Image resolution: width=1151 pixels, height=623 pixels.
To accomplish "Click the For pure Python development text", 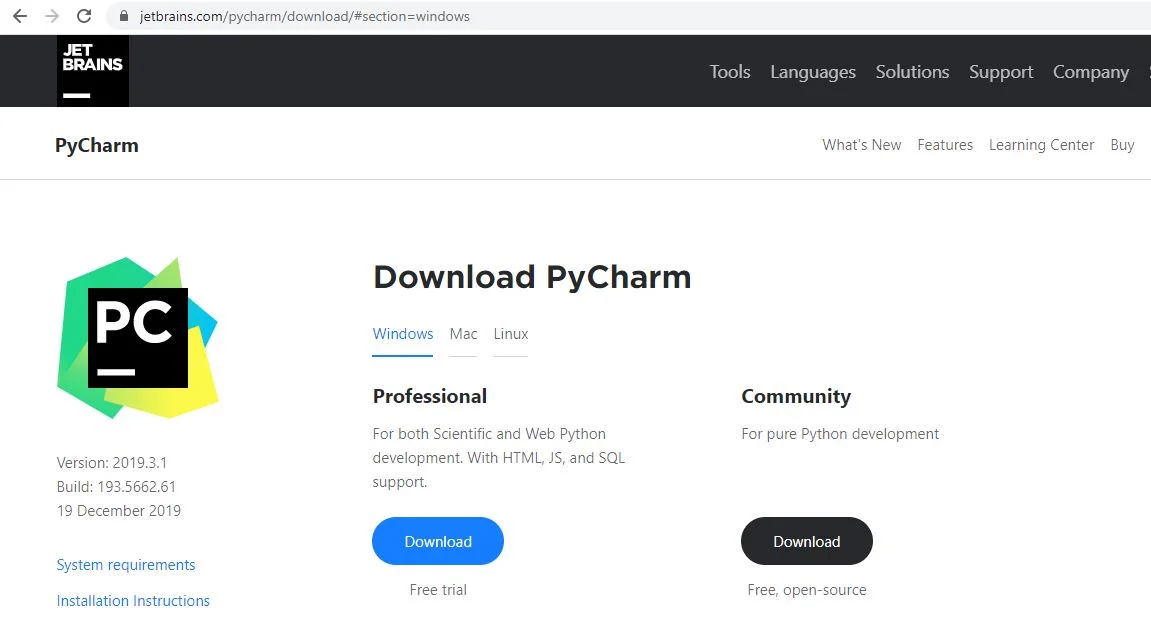I will coord(840,434).
